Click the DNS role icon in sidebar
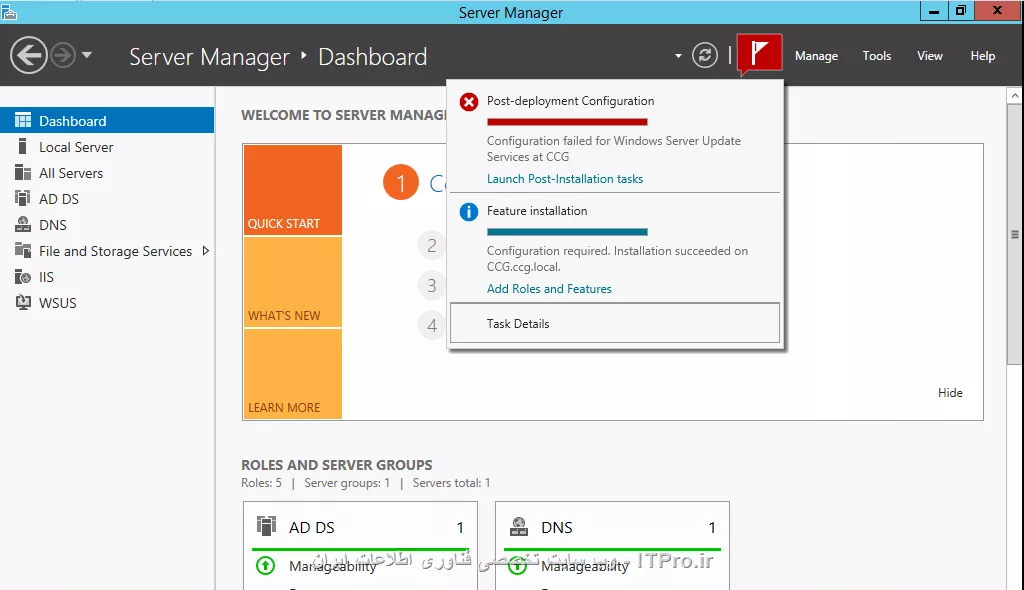1024x590 pixels. (23, 224)
